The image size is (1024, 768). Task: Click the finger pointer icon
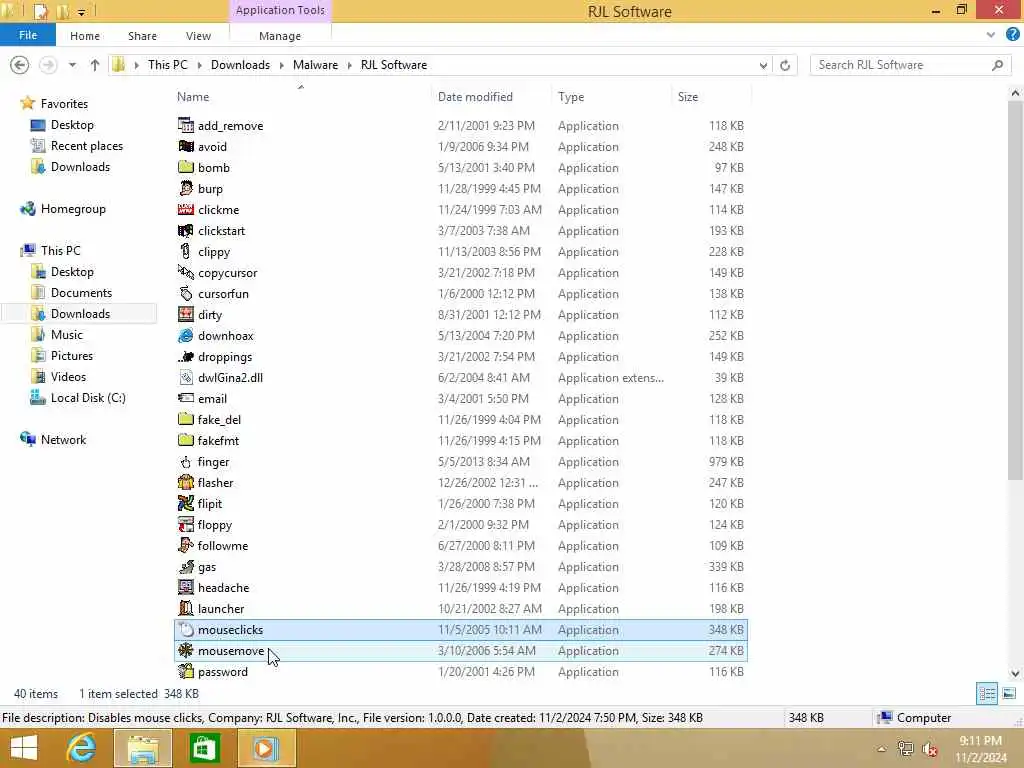click(x=185, y=462)
